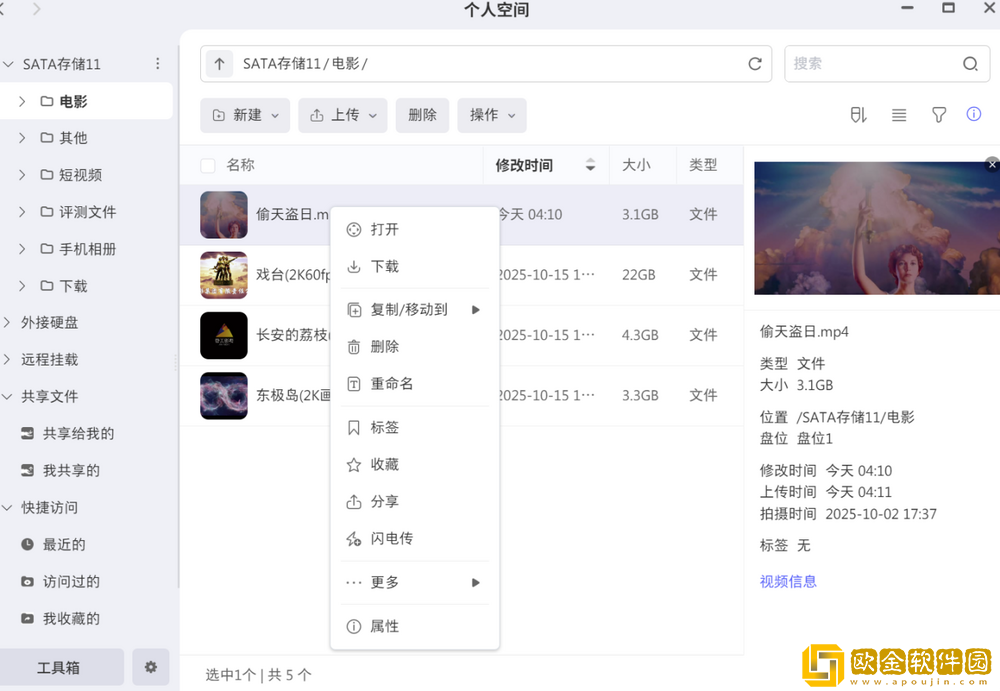Click the blue info circle icon
The image size is (1000, 691).
tap(973, 115)
